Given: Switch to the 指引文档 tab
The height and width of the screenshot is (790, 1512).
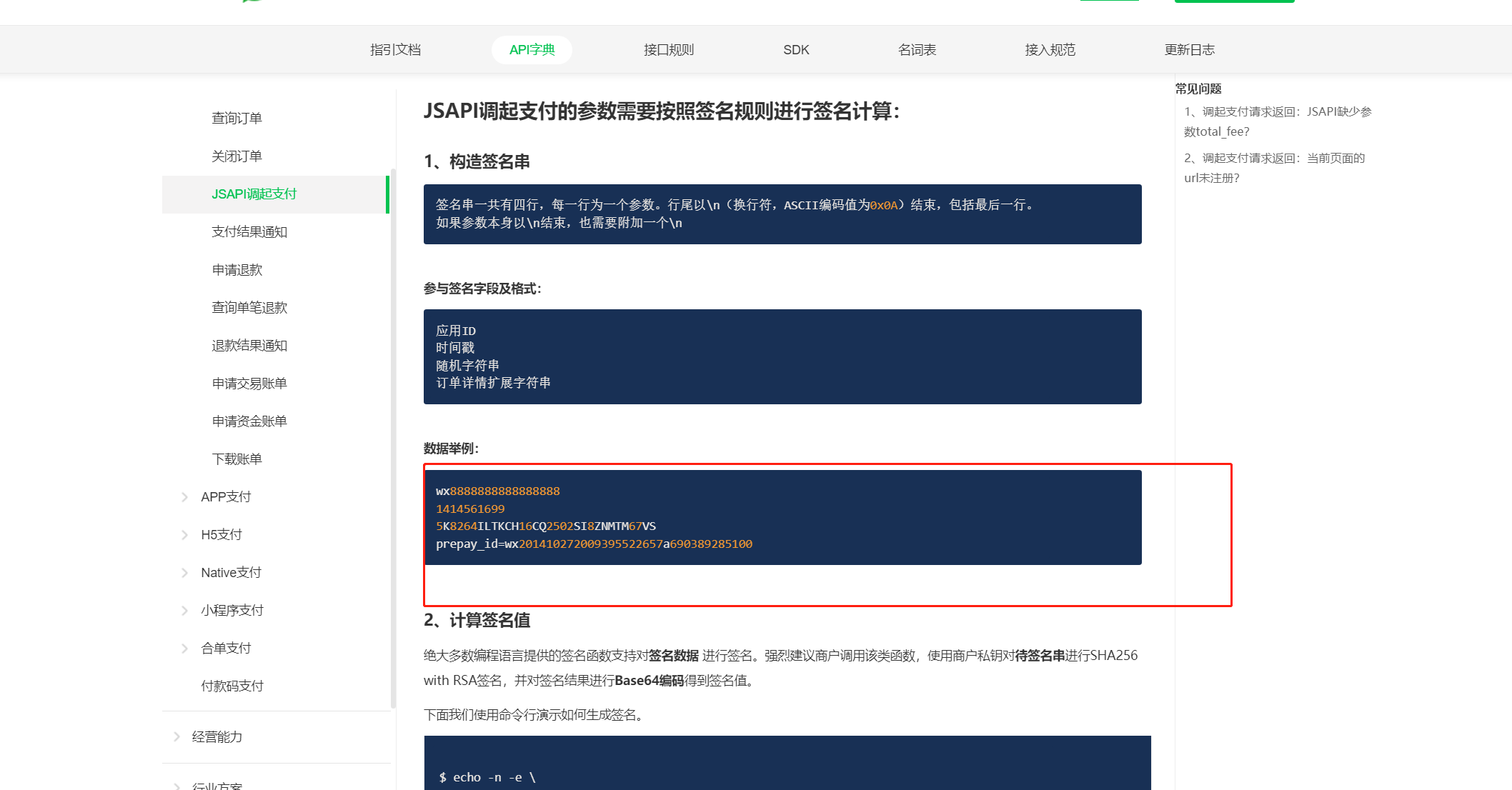Looking at the screenshot, I should pos(395,50).
